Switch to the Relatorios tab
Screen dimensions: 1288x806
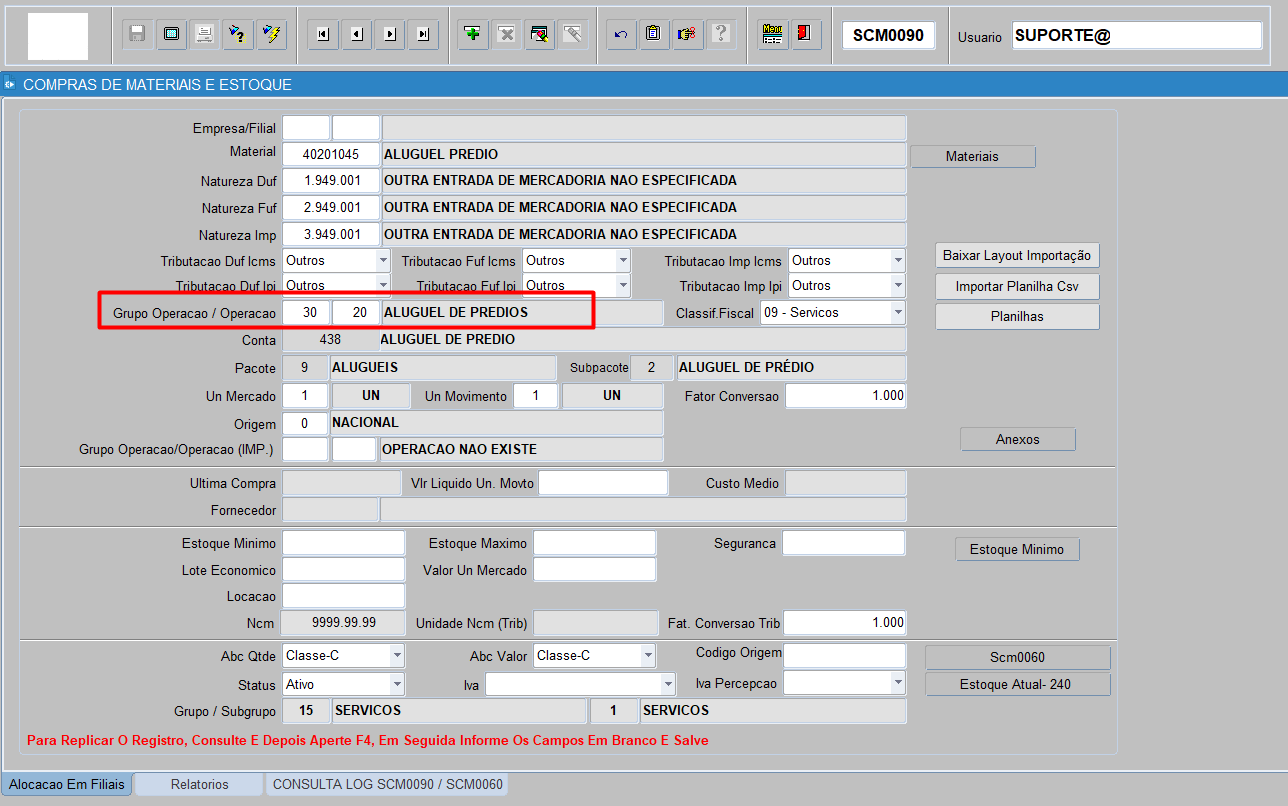(x=199, y=784)
